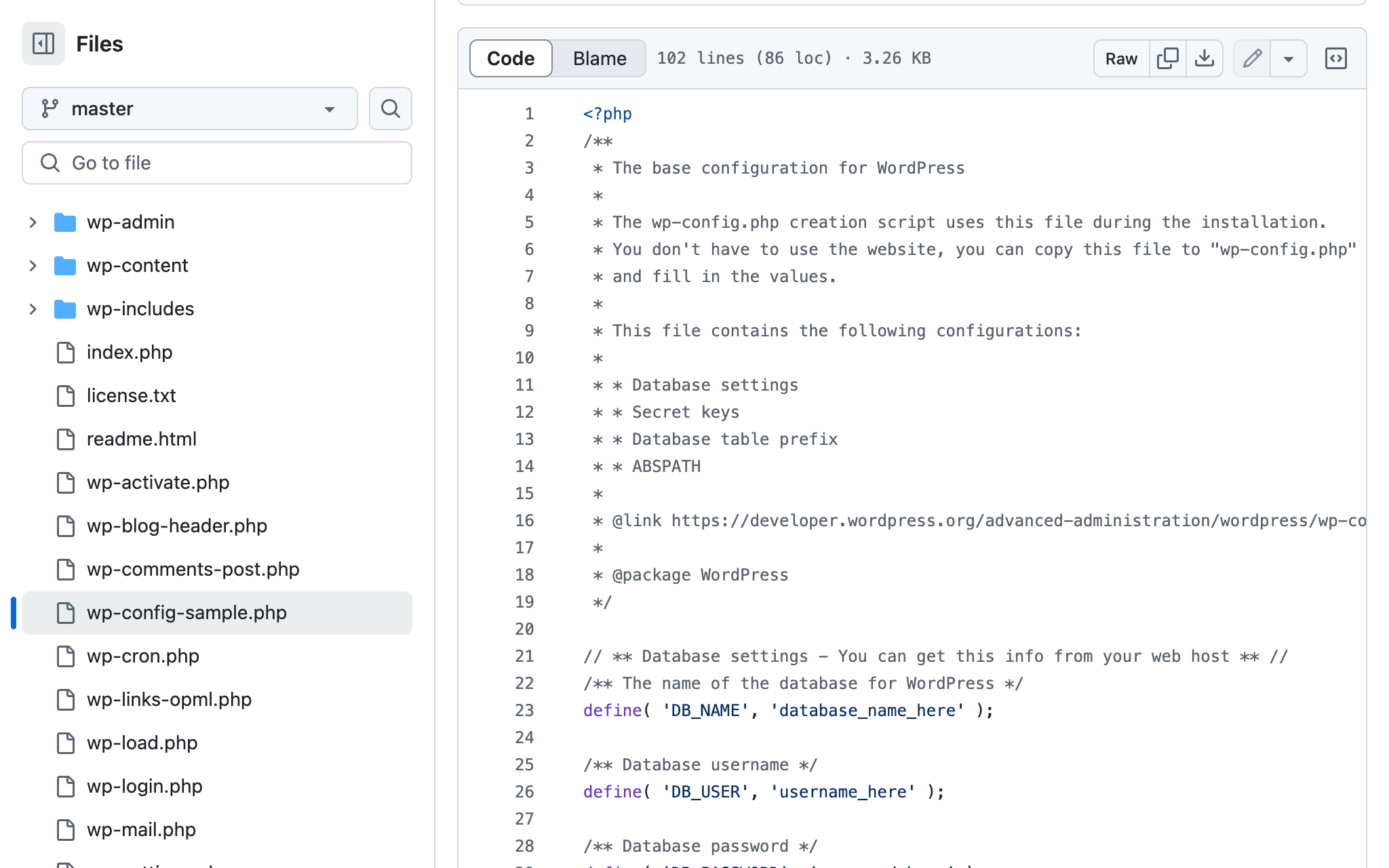
Task: Click the readme.html file icon
Action: (x=66, y=439)
